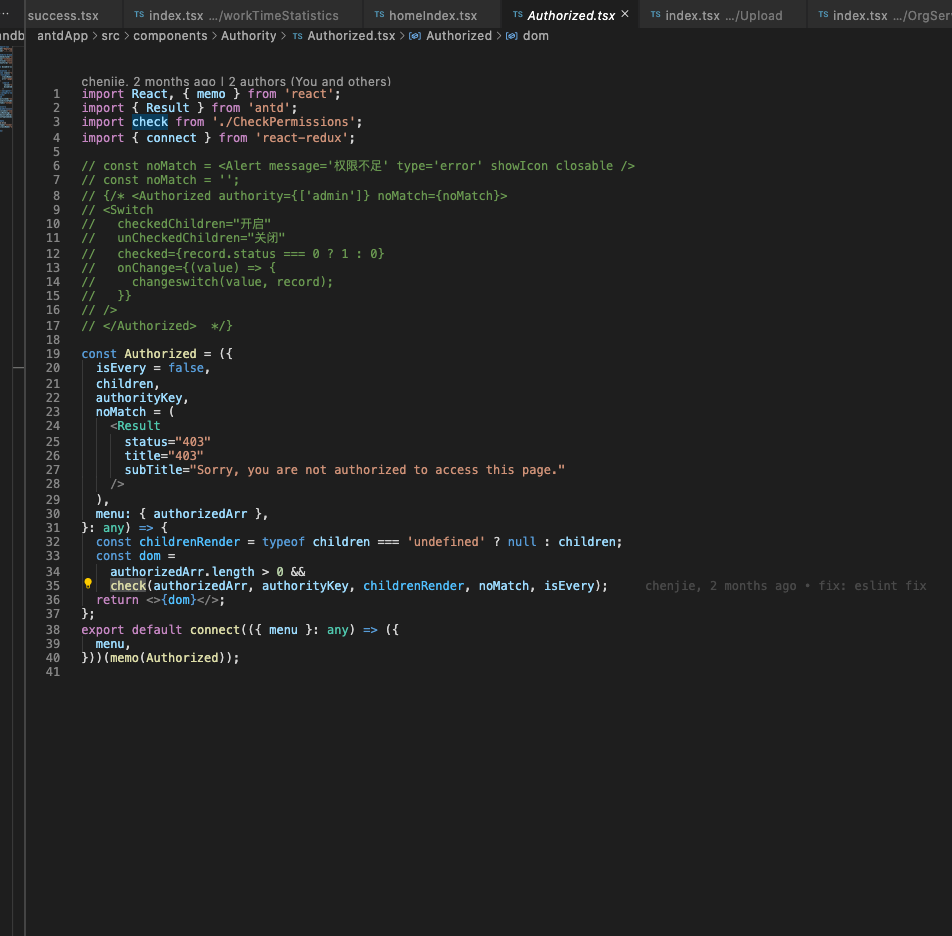Image resolution: width=952 pixels, height=936 pixels.
Task: Open the index.tsx workTimeStatistics tab
Action: click(x=243, y=15)
